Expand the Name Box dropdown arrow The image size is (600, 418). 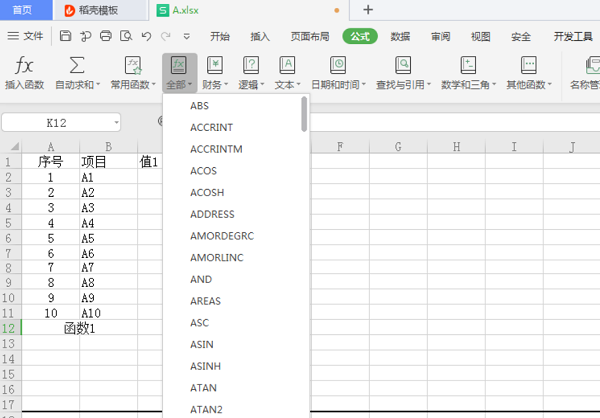coord(116,123)
